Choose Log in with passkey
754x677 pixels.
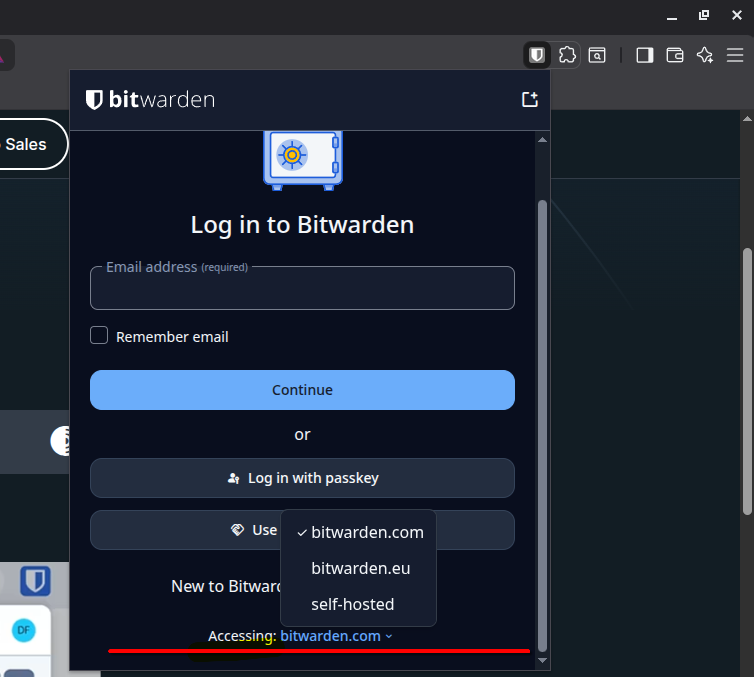click(302, 478)
